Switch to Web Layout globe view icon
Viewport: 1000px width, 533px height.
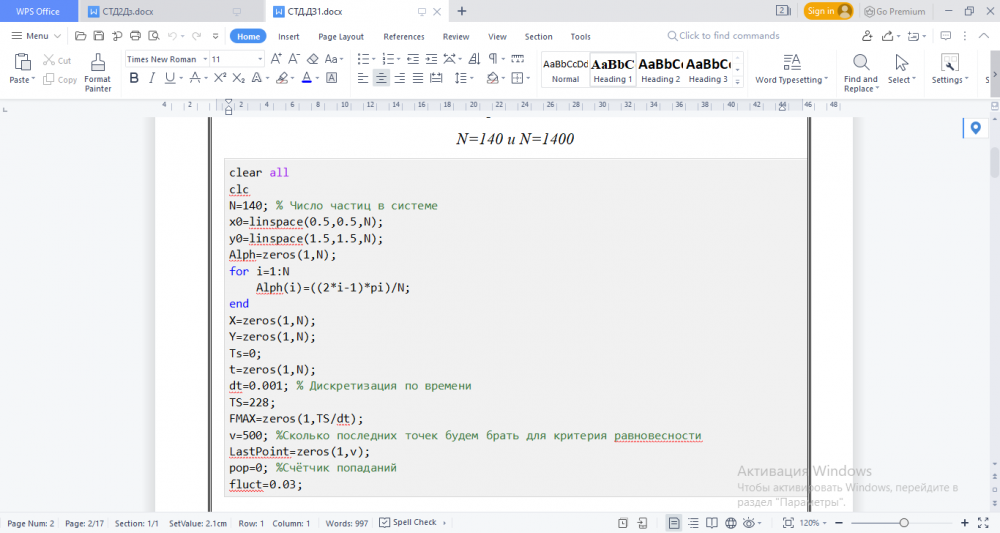pyautogui.click(x=731, y=523)
